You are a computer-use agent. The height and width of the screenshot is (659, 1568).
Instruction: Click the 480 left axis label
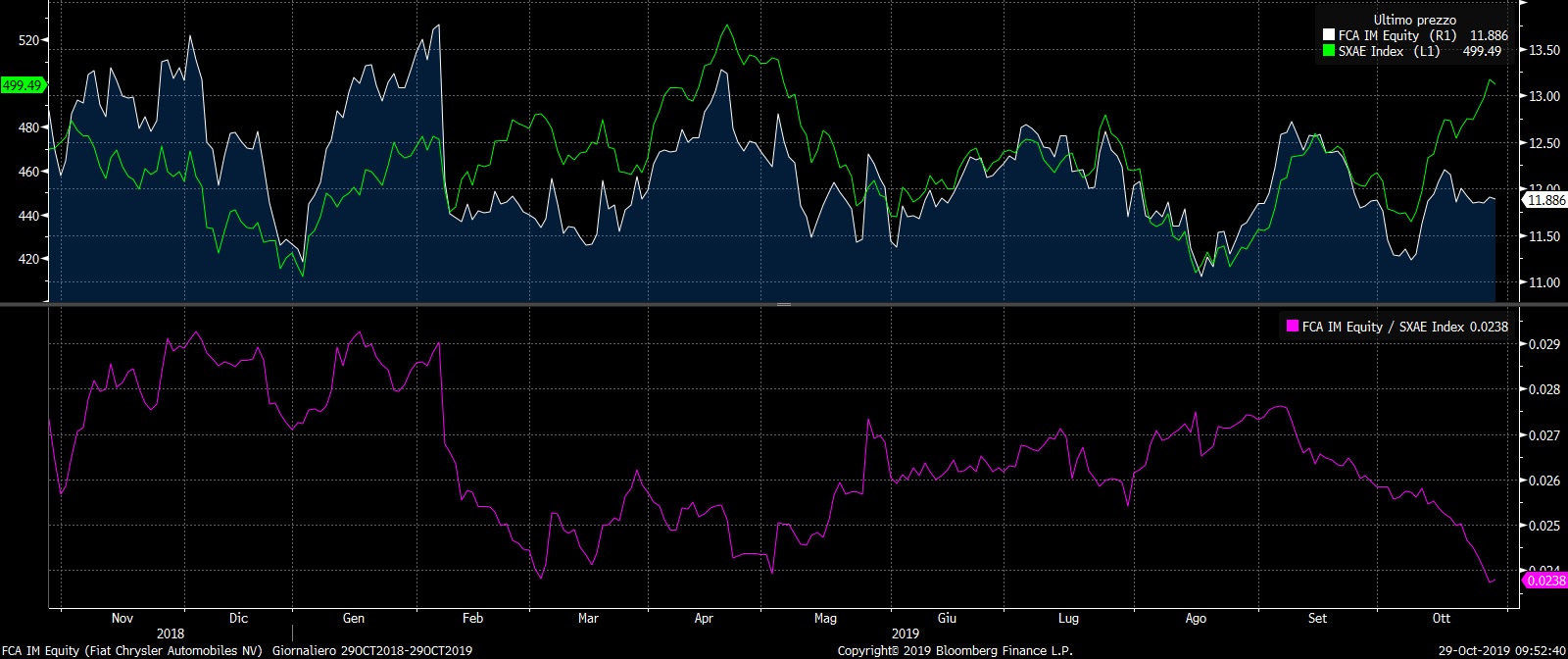[29, 128]
